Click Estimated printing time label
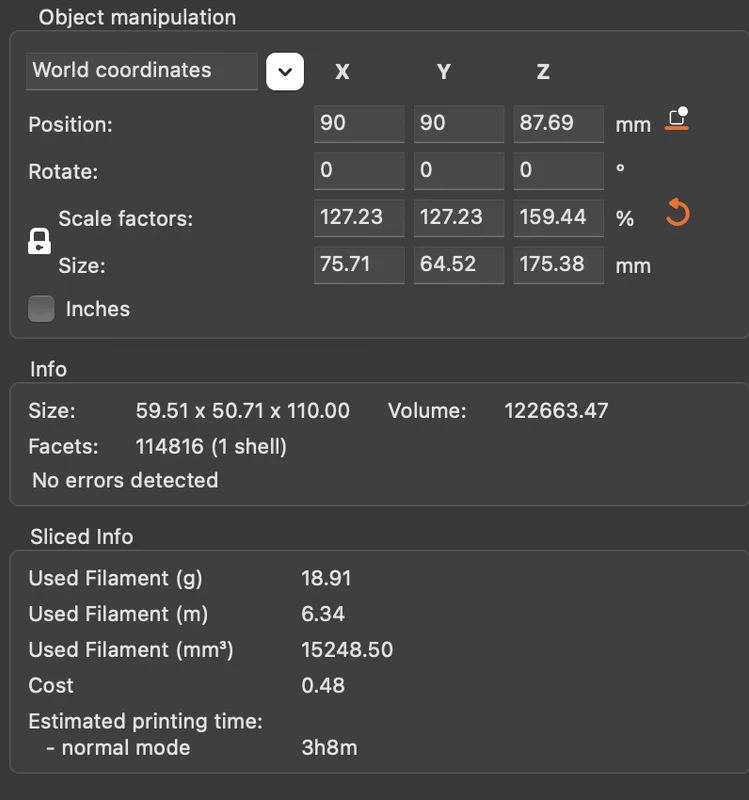The height and width of the screenshot is (800, 749). click(x=145, y=721)
